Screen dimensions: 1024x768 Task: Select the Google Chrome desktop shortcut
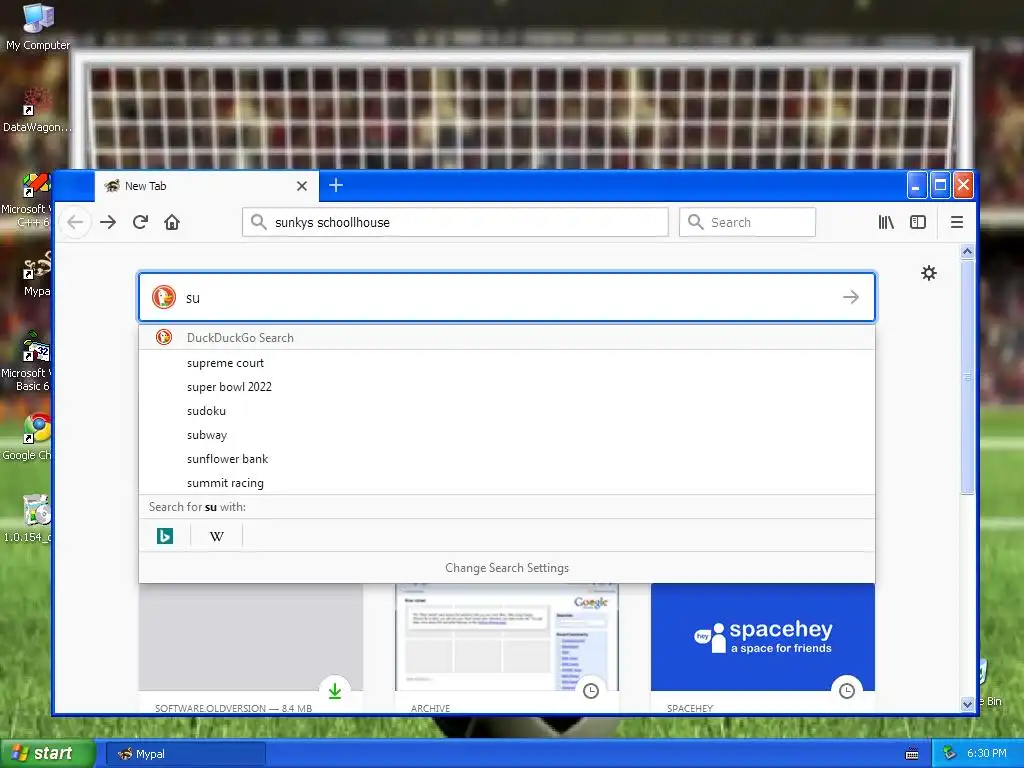point(27,436)
